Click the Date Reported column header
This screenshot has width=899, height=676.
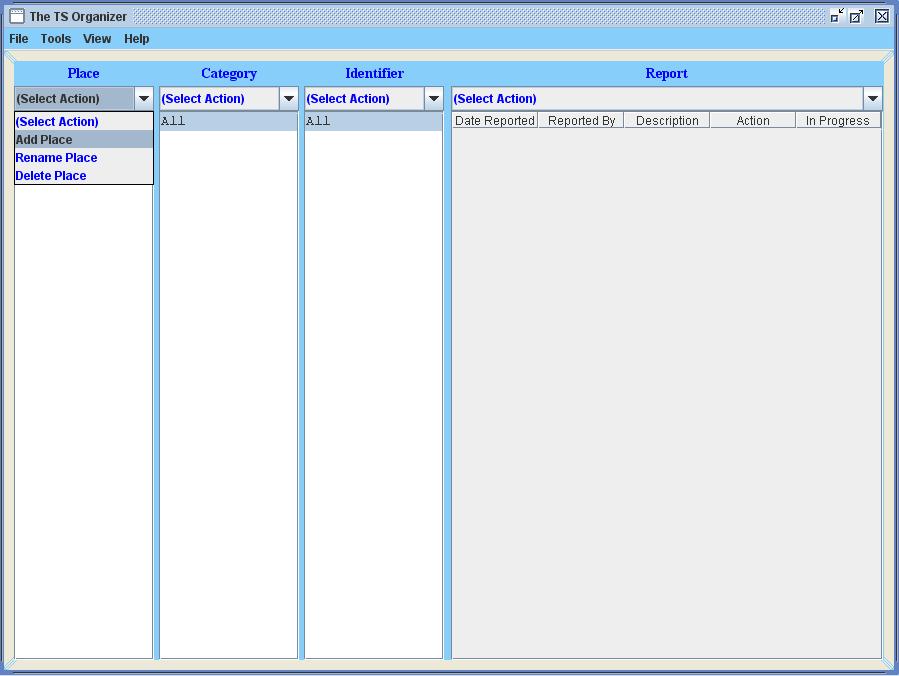coord(495,120)
